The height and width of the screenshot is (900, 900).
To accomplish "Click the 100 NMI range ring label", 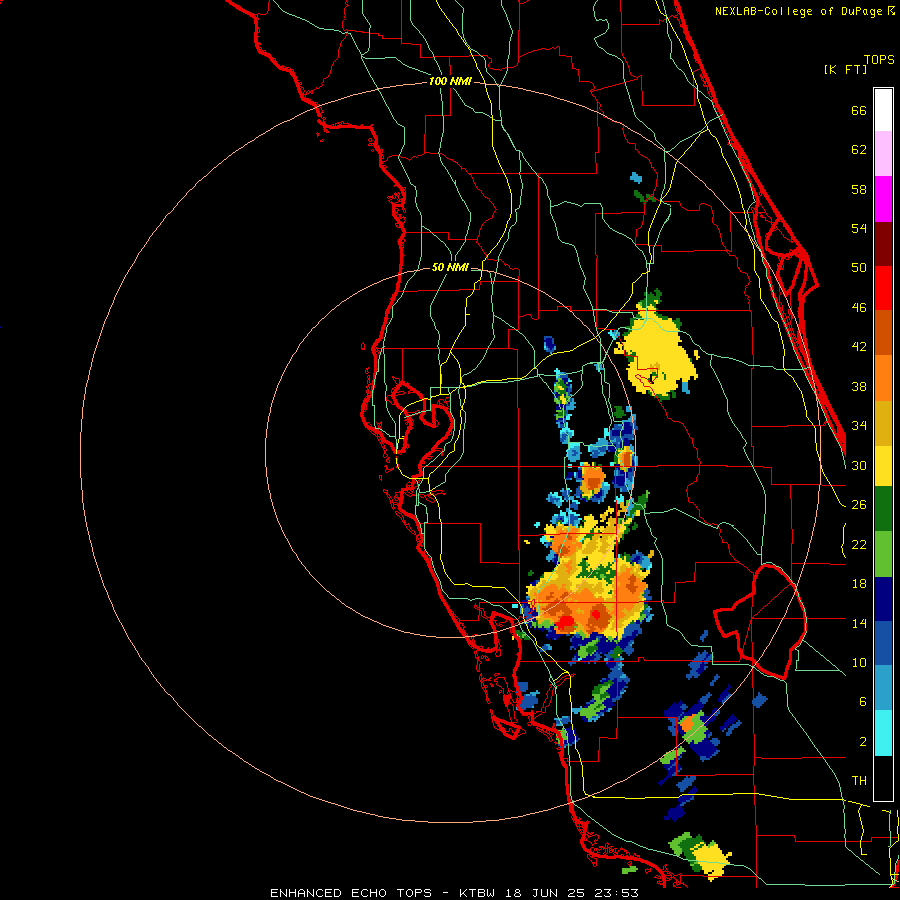I will pyautogui.click(x=451, y=81).
